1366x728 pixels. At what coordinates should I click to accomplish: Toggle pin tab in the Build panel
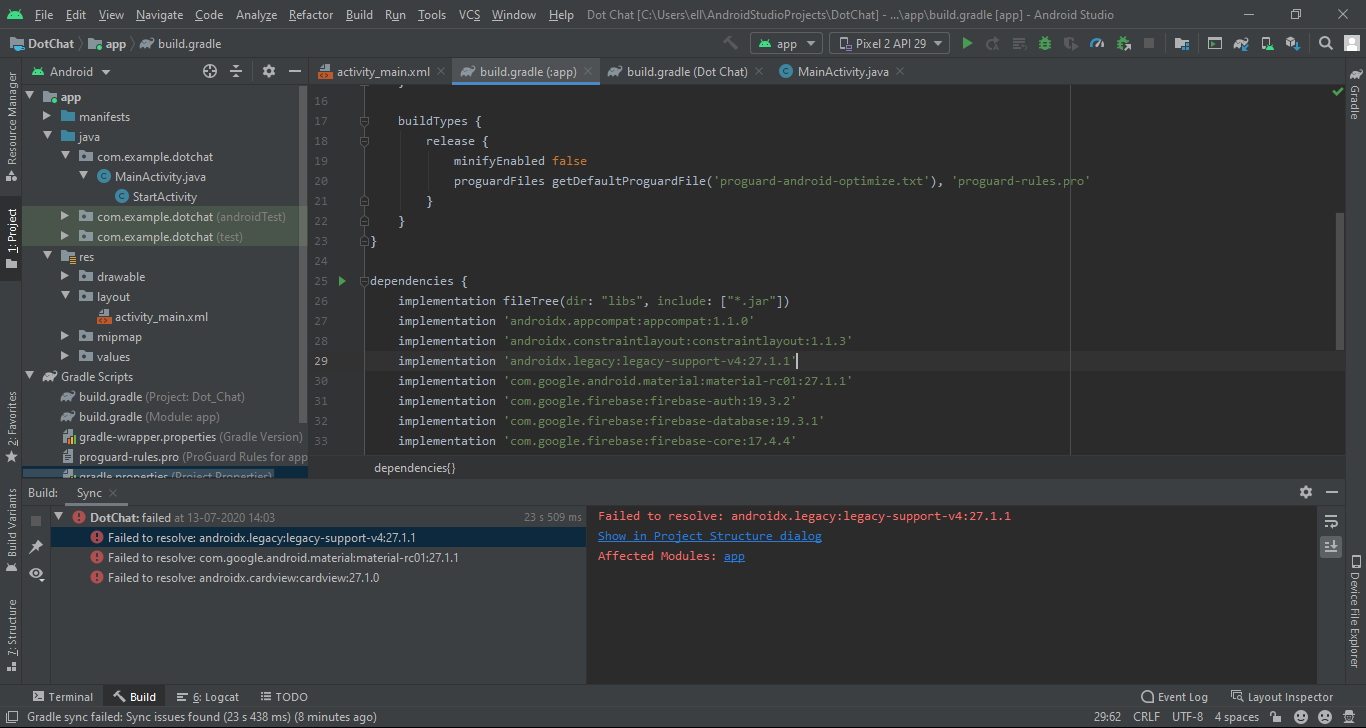tap(36, 547)
